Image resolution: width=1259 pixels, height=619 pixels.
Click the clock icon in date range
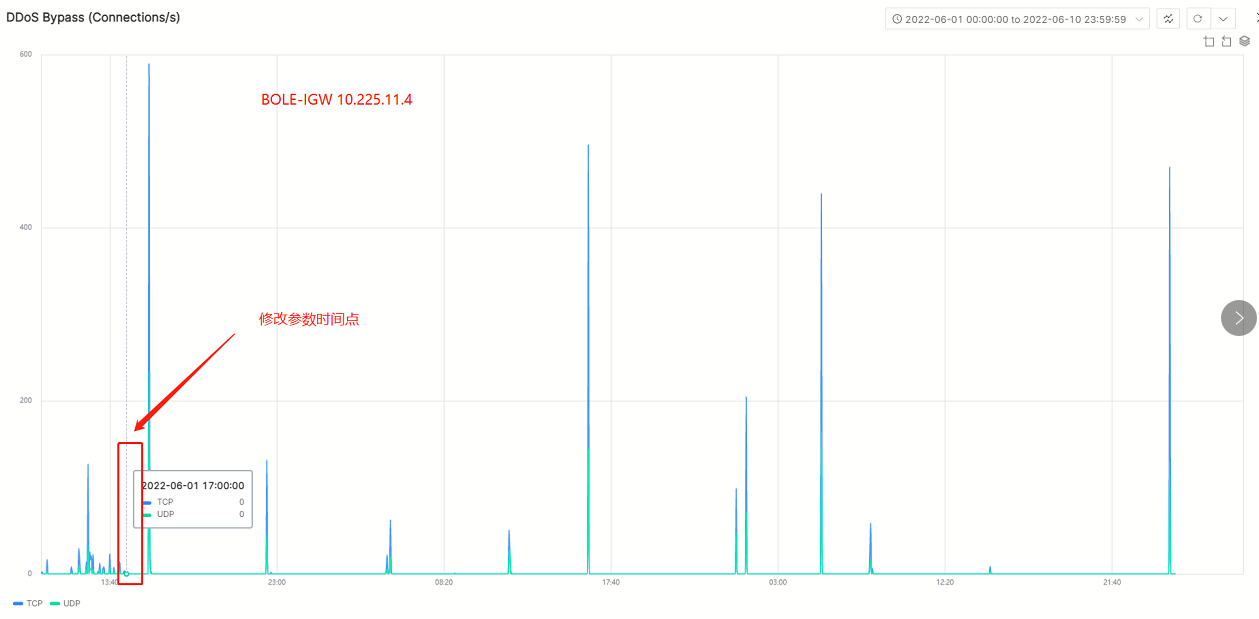tap(897, 19)
